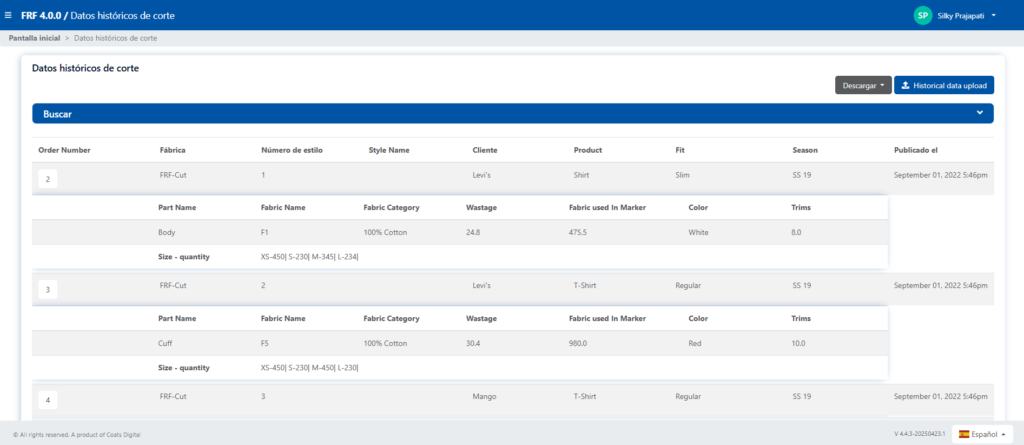Click the Season column header
1024x445 pixels.
point(805,150)
